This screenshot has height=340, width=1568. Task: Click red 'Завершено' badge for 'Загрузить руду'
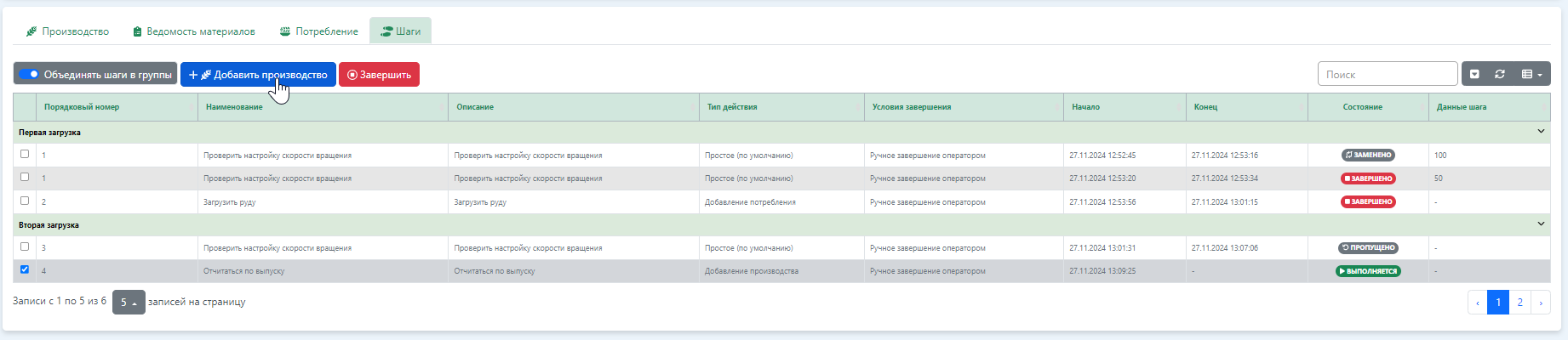point(1368,202)
